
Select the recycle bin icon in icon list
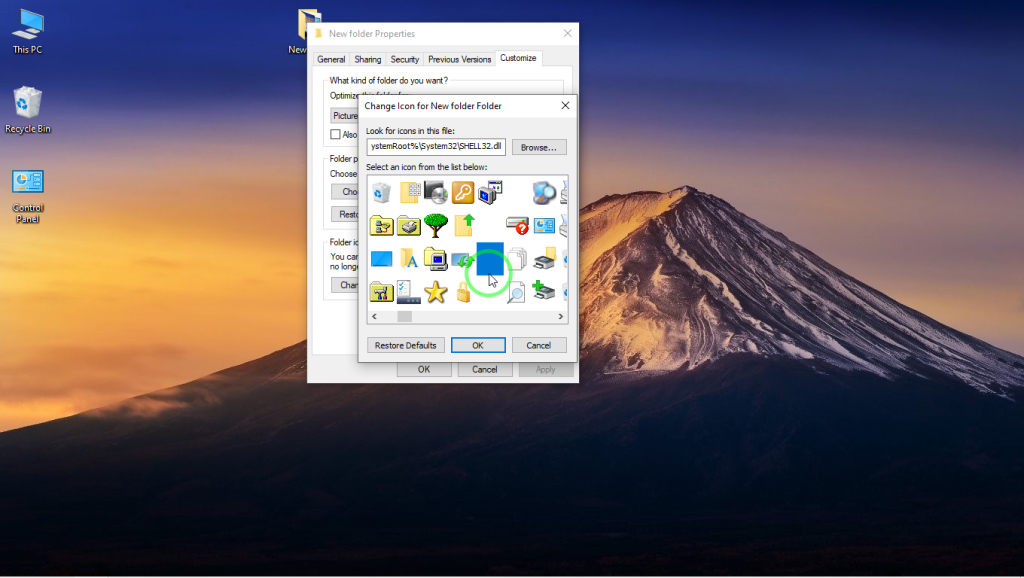tap(381, 192)
